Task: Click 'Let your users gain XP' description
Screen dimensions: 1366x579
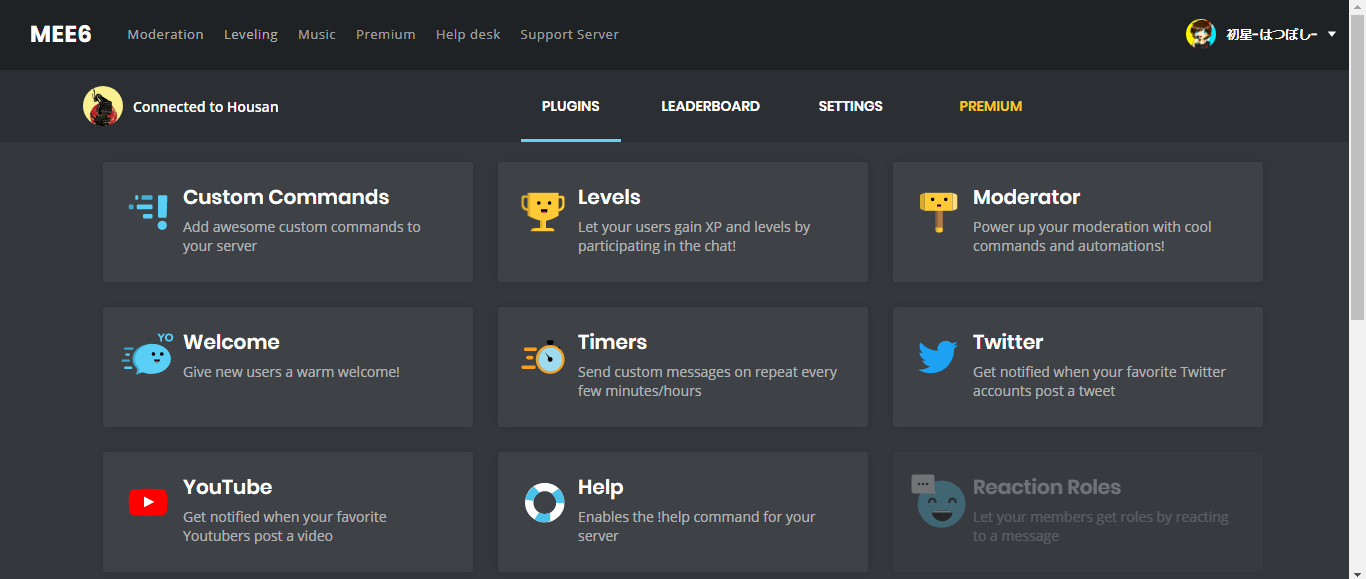Action: 694,236
